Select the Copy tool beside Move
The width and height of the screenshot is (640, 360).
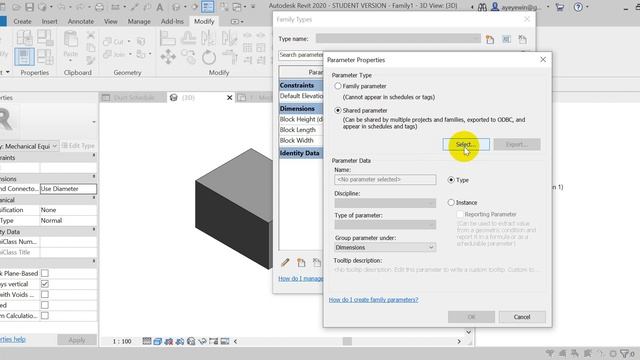188,57
